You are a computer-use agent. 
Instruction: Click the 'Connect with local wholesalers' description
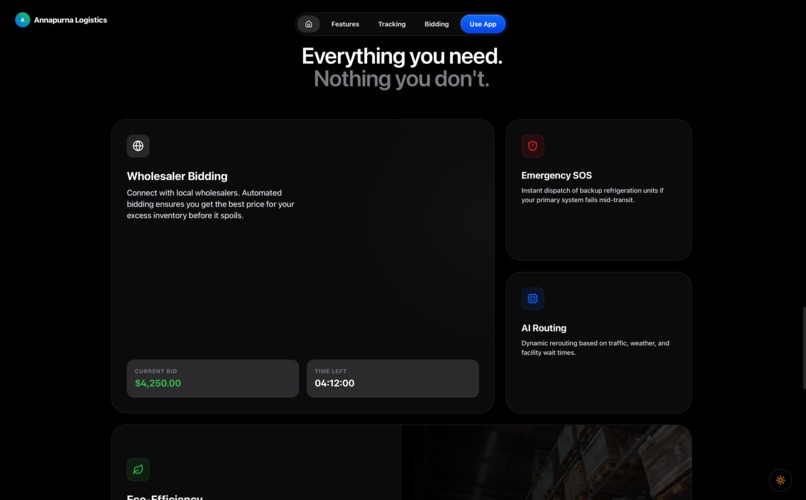tap(211, 204)
